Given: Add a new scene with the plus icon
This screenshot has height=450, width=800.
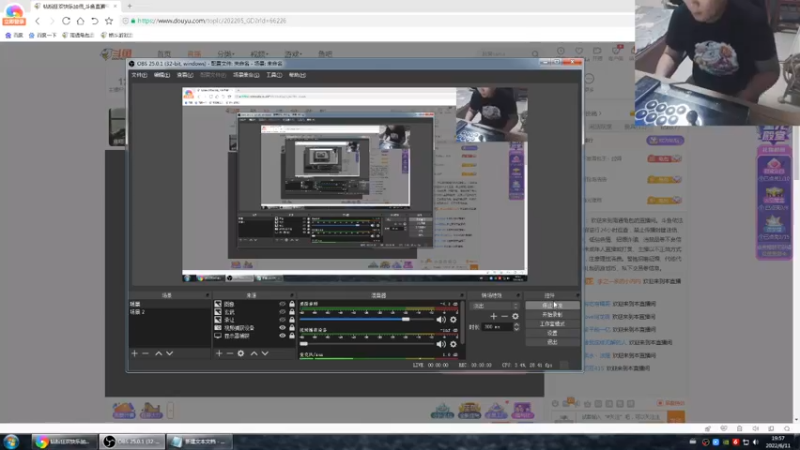Looking at the screenshot, I should click(x=135, y=353).
